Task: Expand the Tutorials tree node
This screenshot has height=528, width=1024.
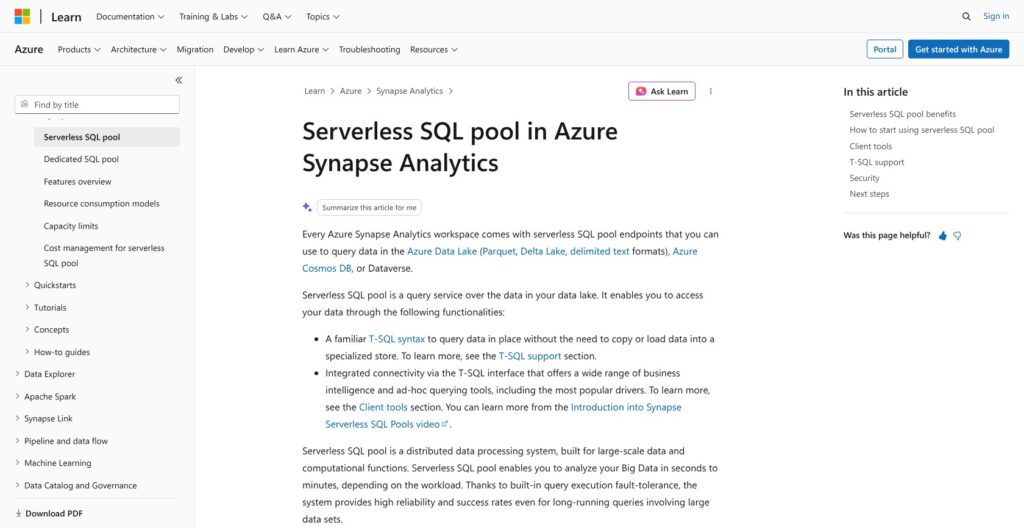Action: click(x=27, y=307)
